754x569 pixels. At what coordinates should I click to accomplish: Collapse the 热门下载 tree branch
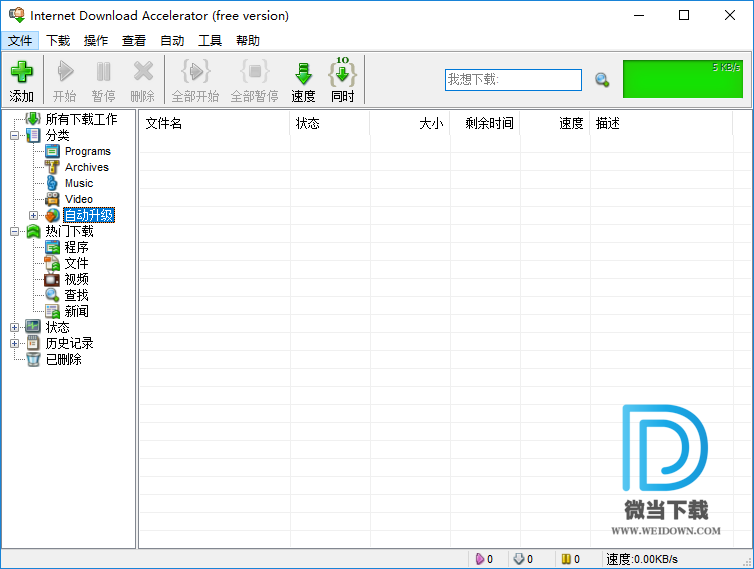14,231
